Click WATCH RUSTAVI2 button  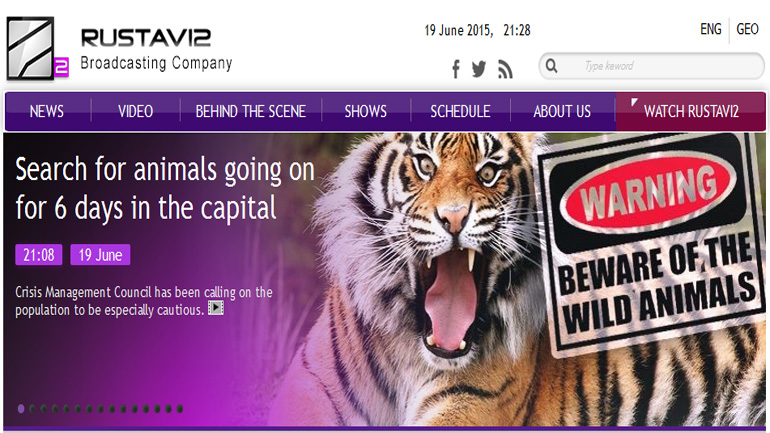tap(691, 111)
